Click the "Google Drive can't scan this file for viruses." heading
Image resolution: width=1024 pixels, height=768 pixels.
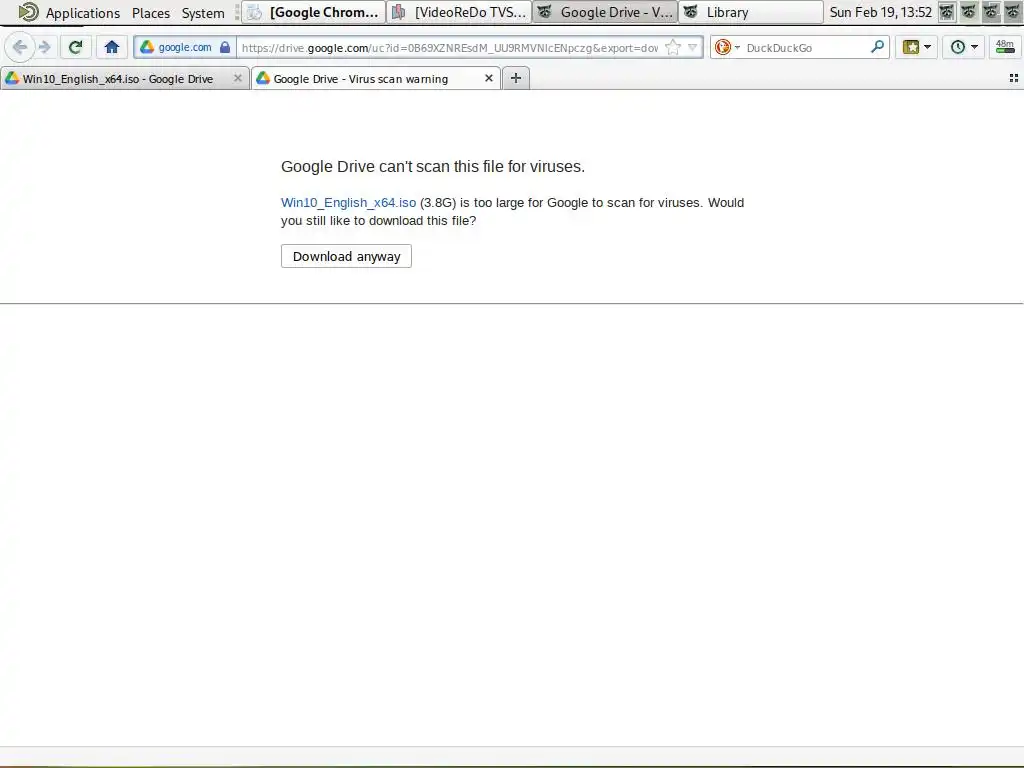coord(433,167)
